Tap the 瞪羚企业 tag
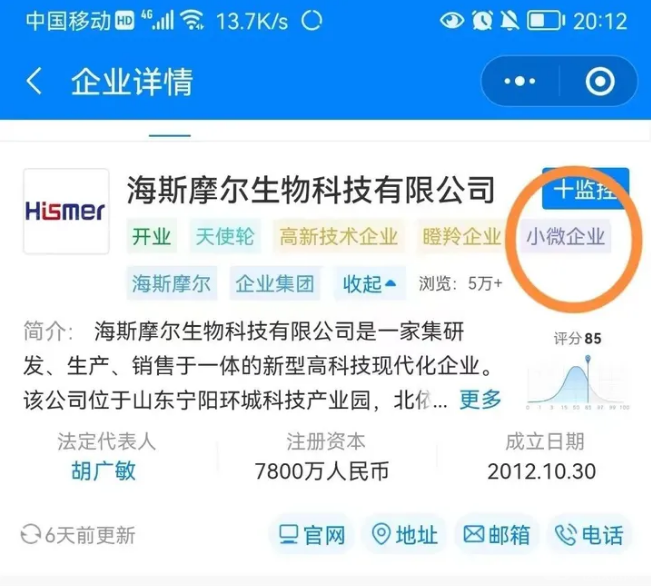The image size is (651, 586). pos(462,237)
